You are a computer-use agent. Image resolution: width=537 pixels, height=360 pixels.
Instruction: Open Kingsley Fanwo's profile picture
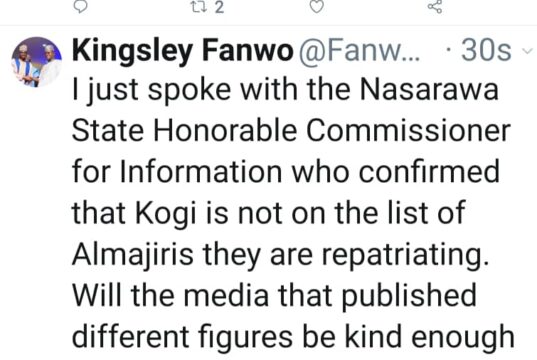[37, 62]
